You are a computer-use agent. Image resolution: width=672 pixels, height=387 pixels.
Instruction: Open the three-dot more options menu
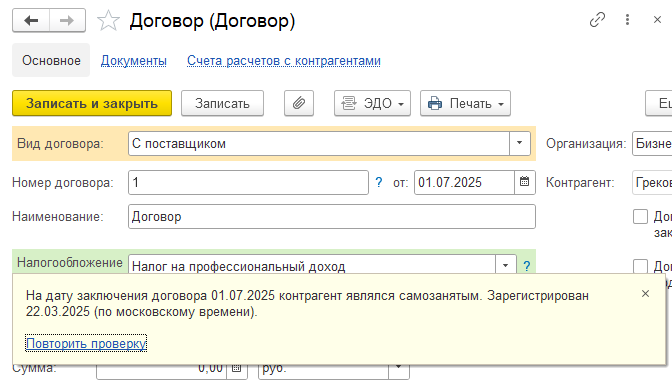pyautogui.click(x=627, y=20)
